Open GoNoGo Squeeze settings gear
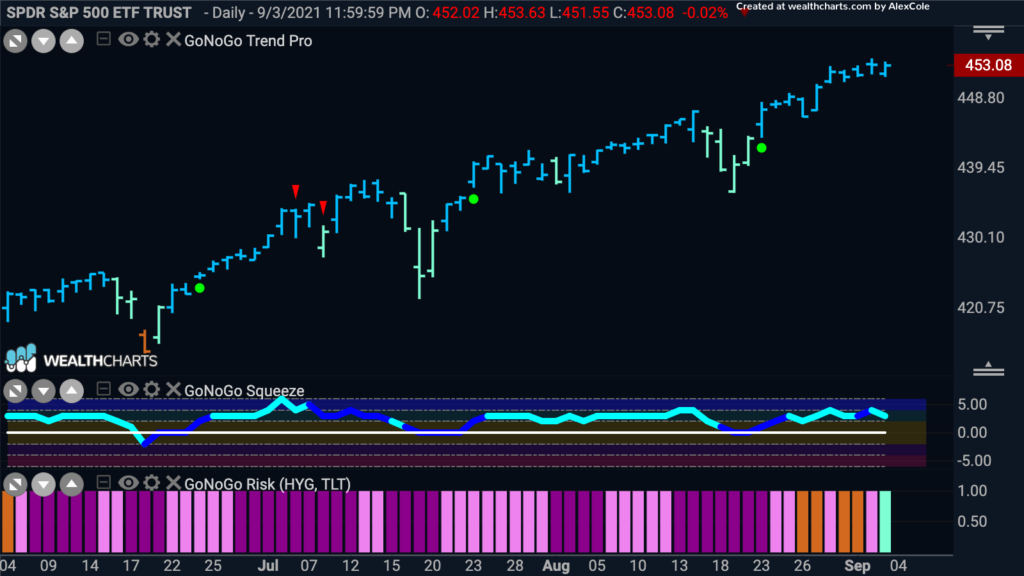This screenshot has height=576, width=1024. (x=152, y=389)
